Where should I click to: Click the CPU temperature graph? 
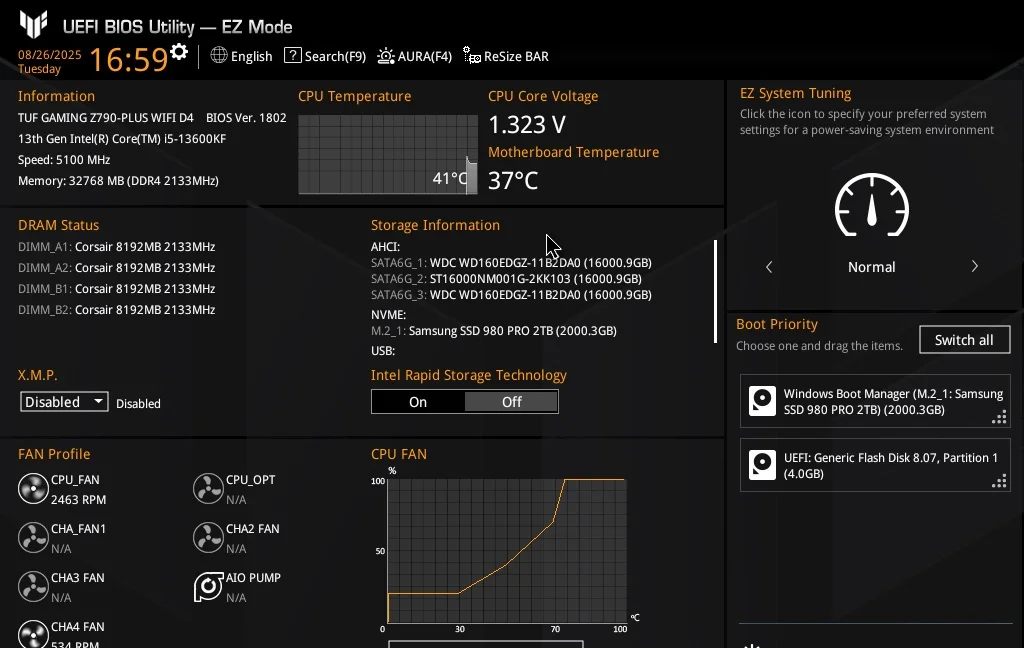pos(388,155)
